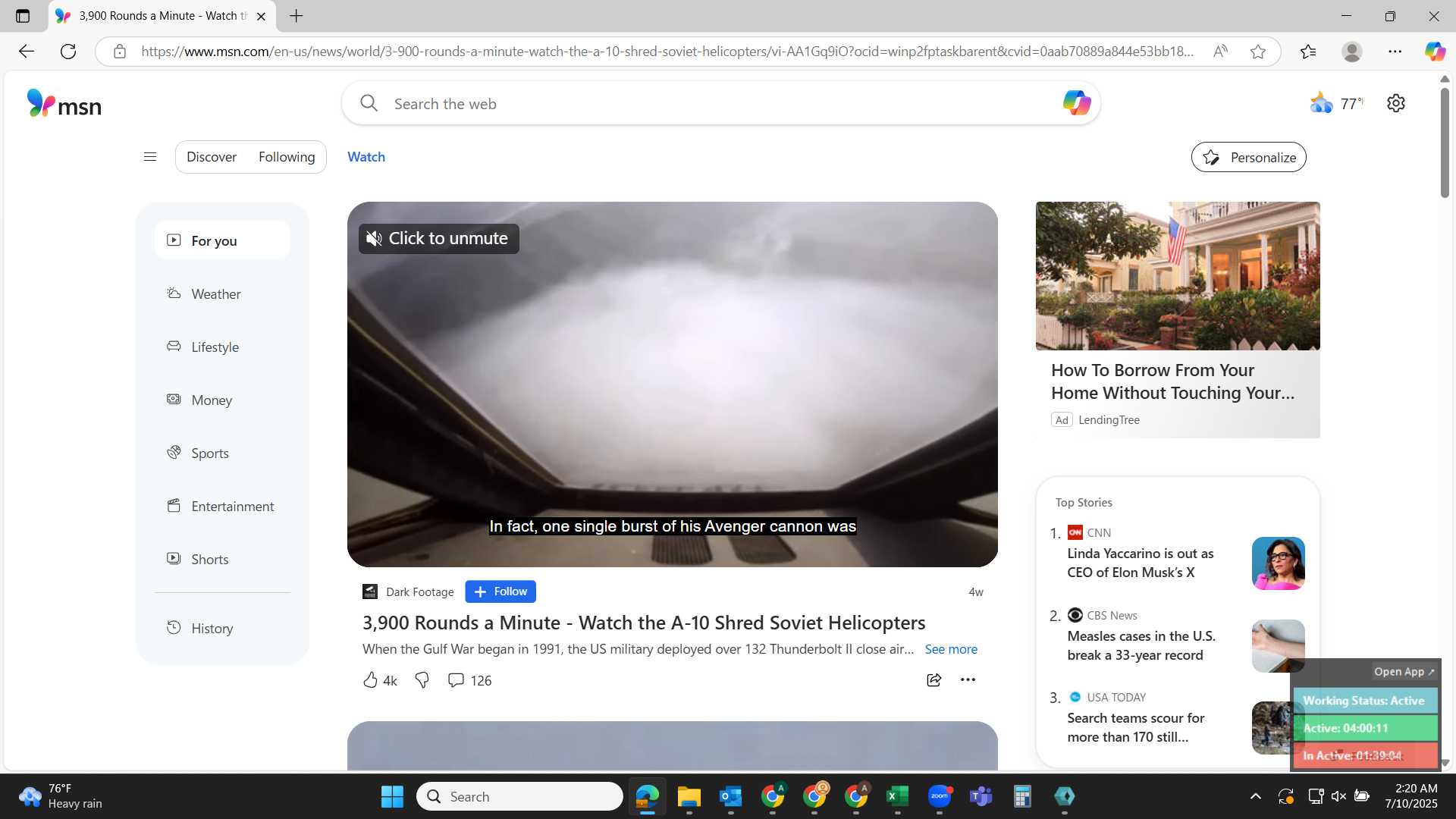Add this page to favorites star
Image resolution: width=1456 pixels, height=819 pixels.
[1258, 52]
